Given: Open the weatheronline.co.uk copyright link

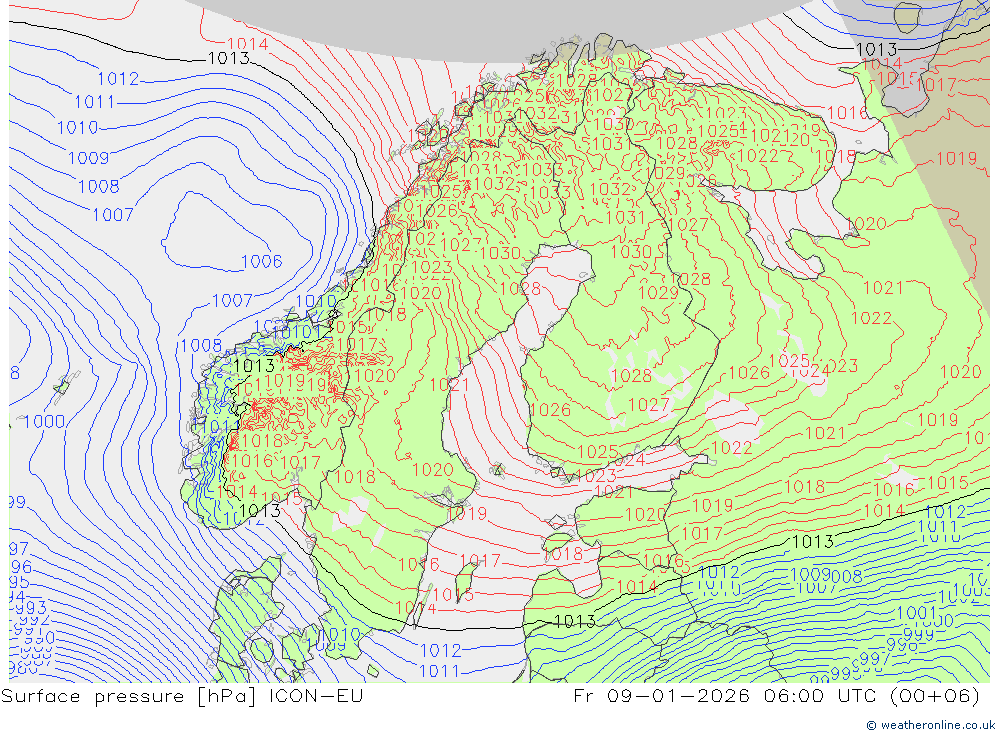Looking at the screenshot, I should 930,725.
